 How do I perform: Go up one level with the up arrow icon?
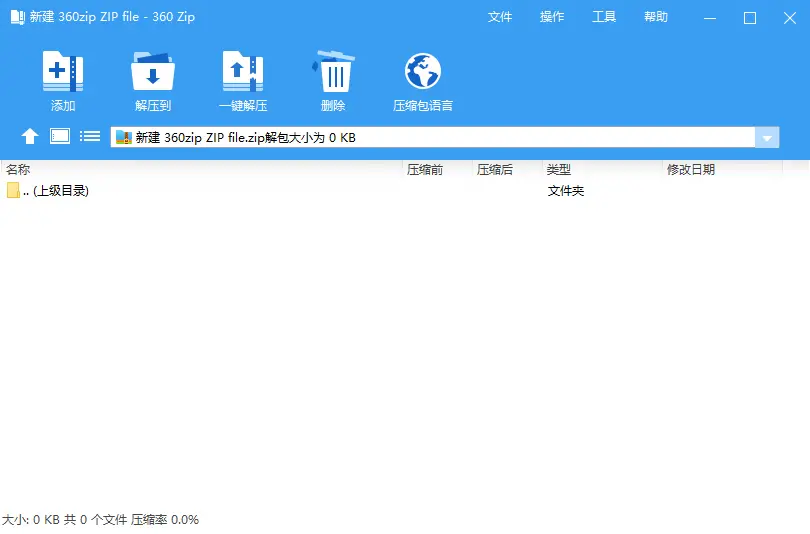(x=30, y=136)
